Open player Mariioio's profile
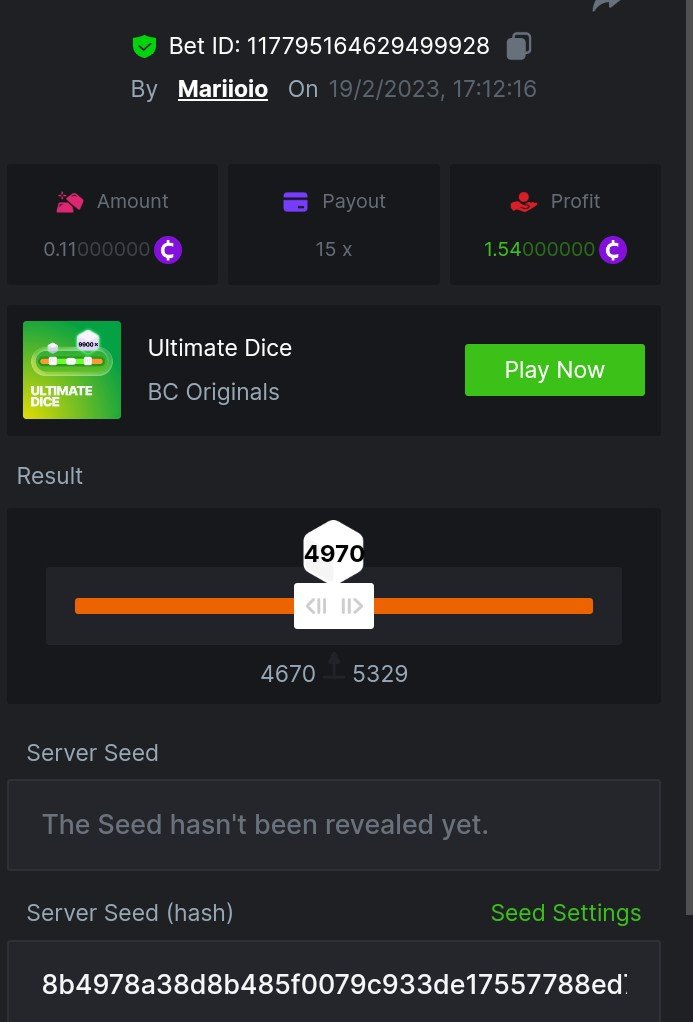The image size is (693, 1022). click(223, 89)
